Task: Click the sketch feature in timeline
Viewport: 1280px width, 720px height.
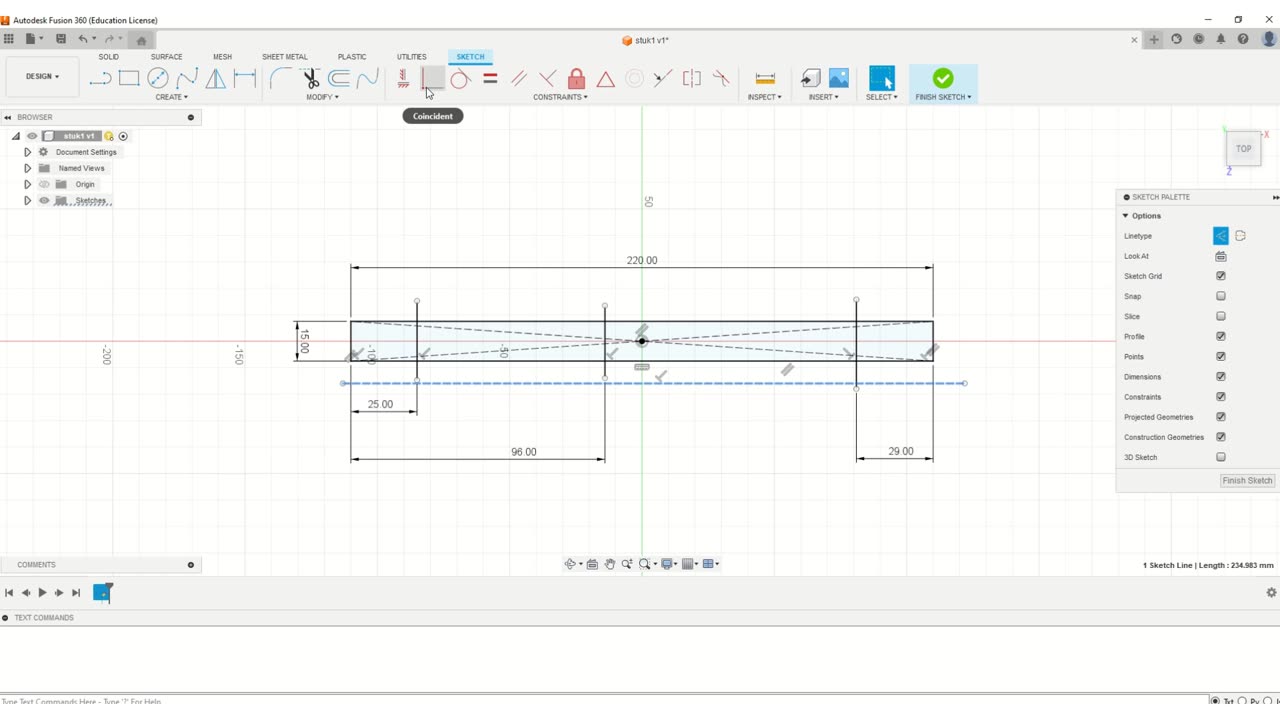Action: (x=102, y=593)
